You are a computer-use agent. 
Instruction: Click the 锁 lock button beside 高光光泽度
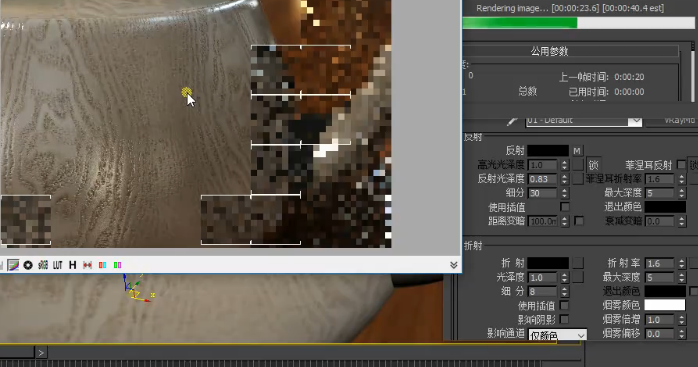(x=593, y=165)
